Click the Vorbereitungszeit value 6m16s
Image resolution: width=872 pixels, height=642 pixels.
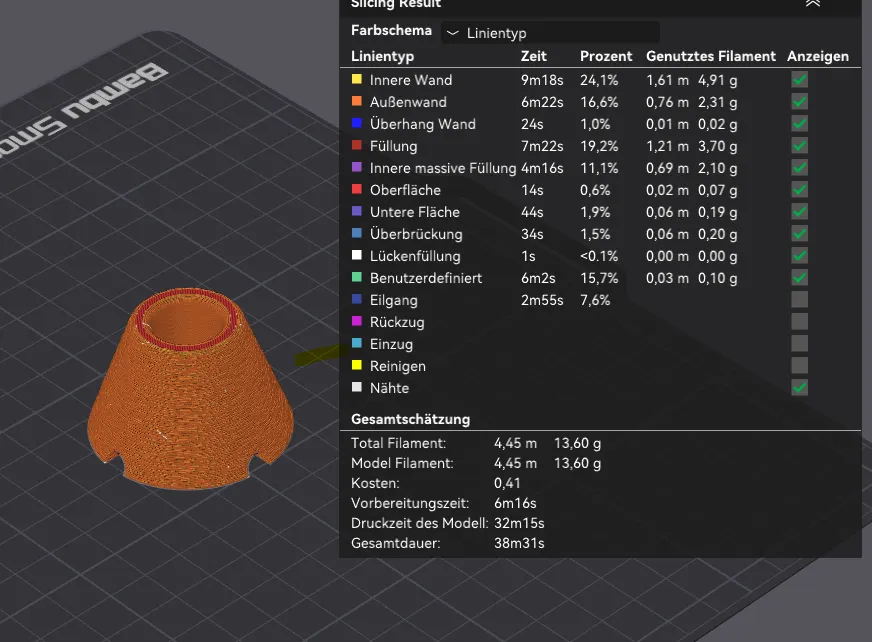click(x=515, y=503)
